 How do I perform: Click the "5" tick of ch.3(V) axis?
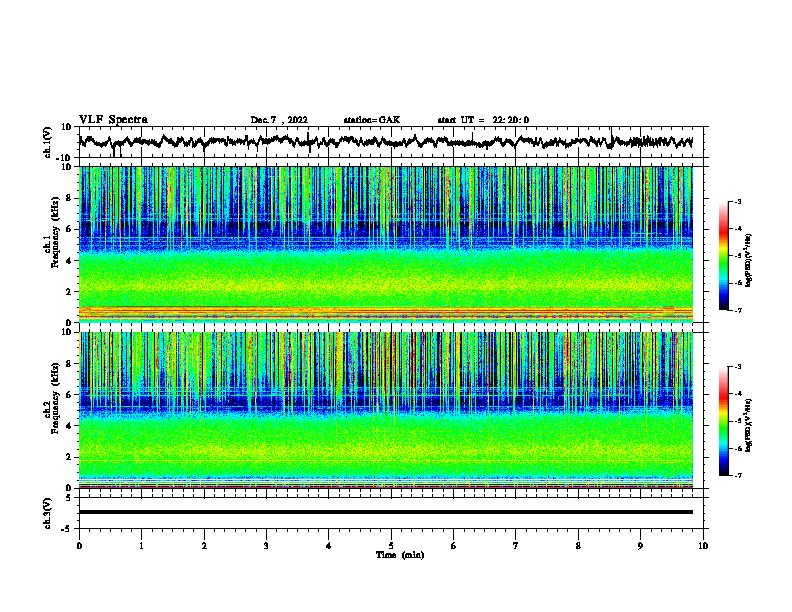click(69, 497)
